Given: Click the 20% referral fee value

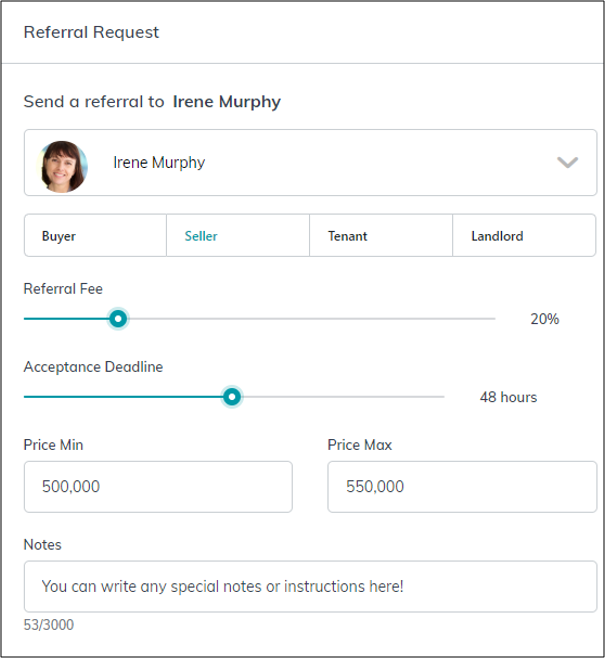Looking at the screenshot, I should click(x=544, y=319).
